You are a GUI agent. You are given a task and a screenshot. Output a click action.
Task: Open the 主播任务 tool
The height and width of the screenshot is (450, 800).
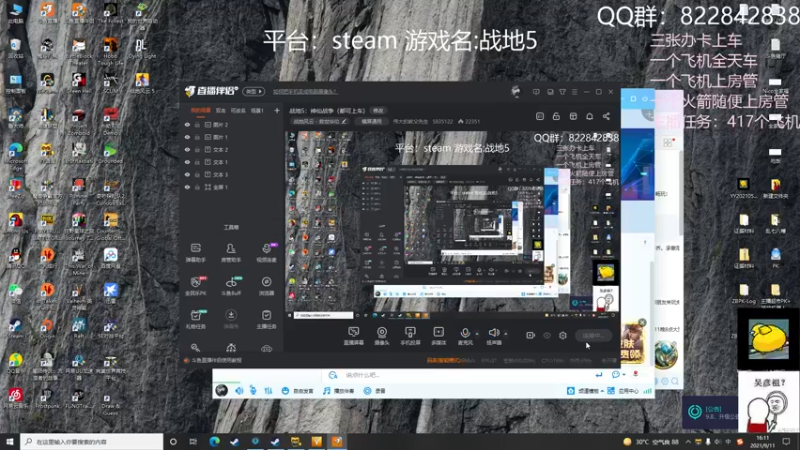(266, 319)
